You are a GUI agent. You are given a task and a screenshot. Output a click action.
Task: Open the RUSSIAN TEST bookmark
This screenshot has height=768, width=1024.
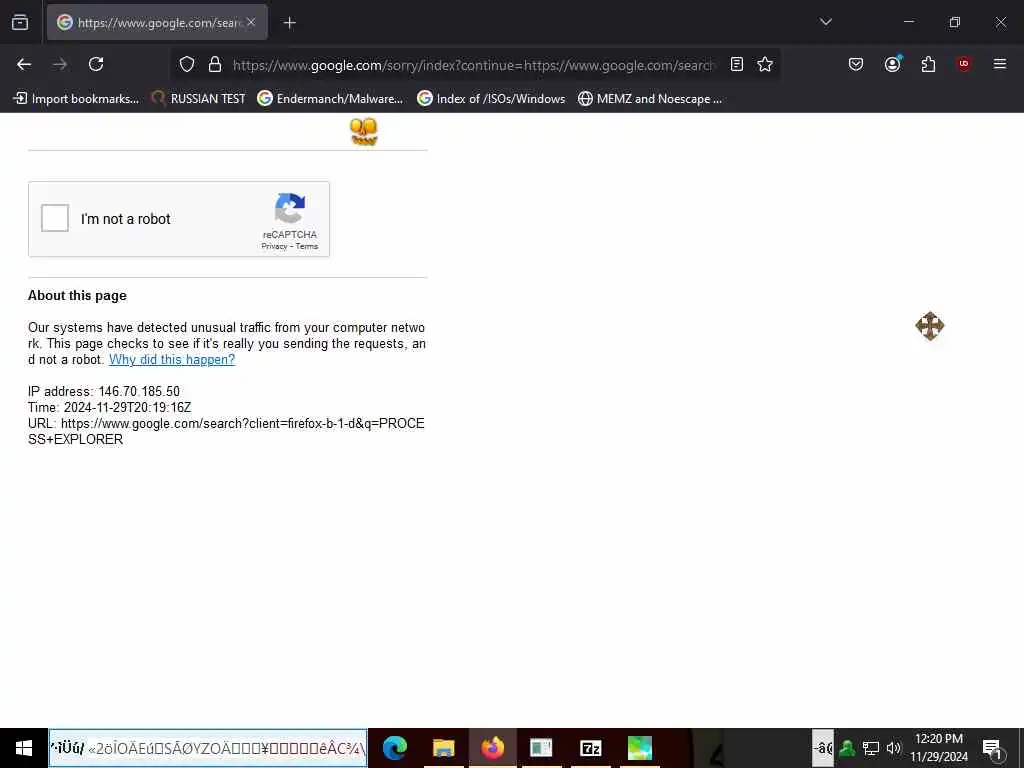point(199,99)
